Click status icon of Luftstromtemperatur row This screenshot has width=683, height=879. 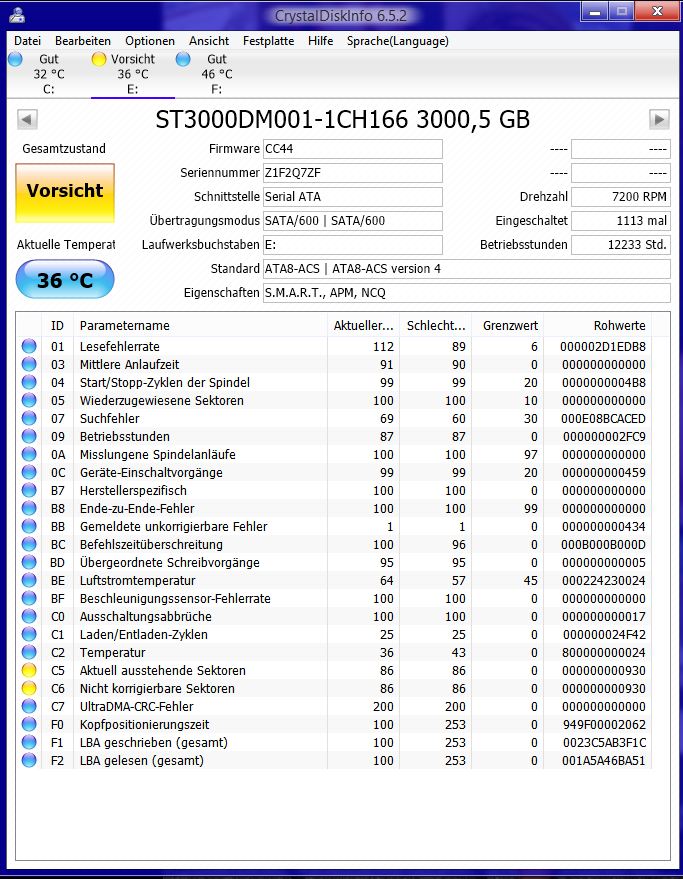(29, 580)
